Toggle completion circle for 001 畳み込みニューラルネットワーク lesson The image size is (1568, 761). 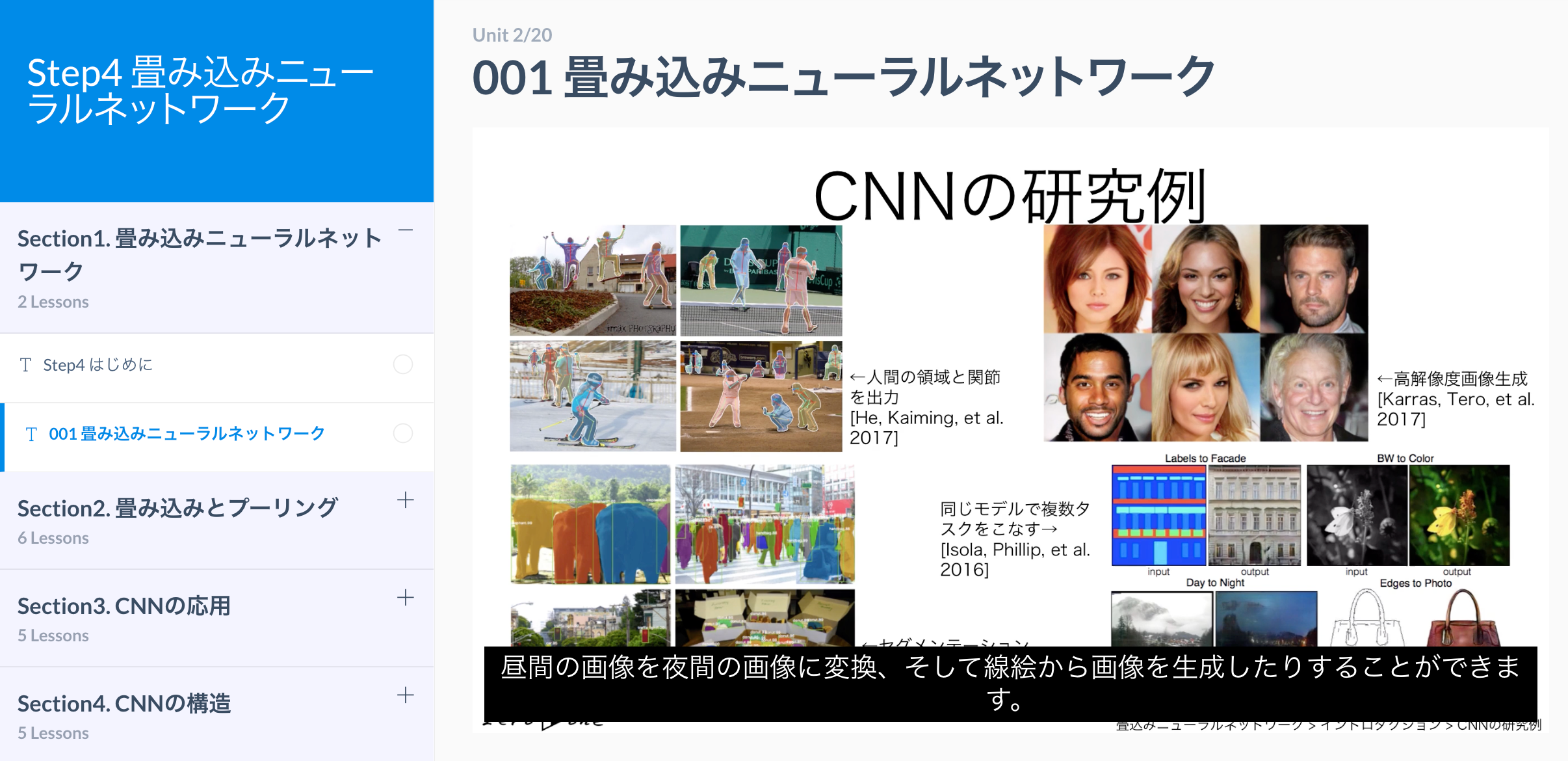pyautogui.click(x=402, y=433)
